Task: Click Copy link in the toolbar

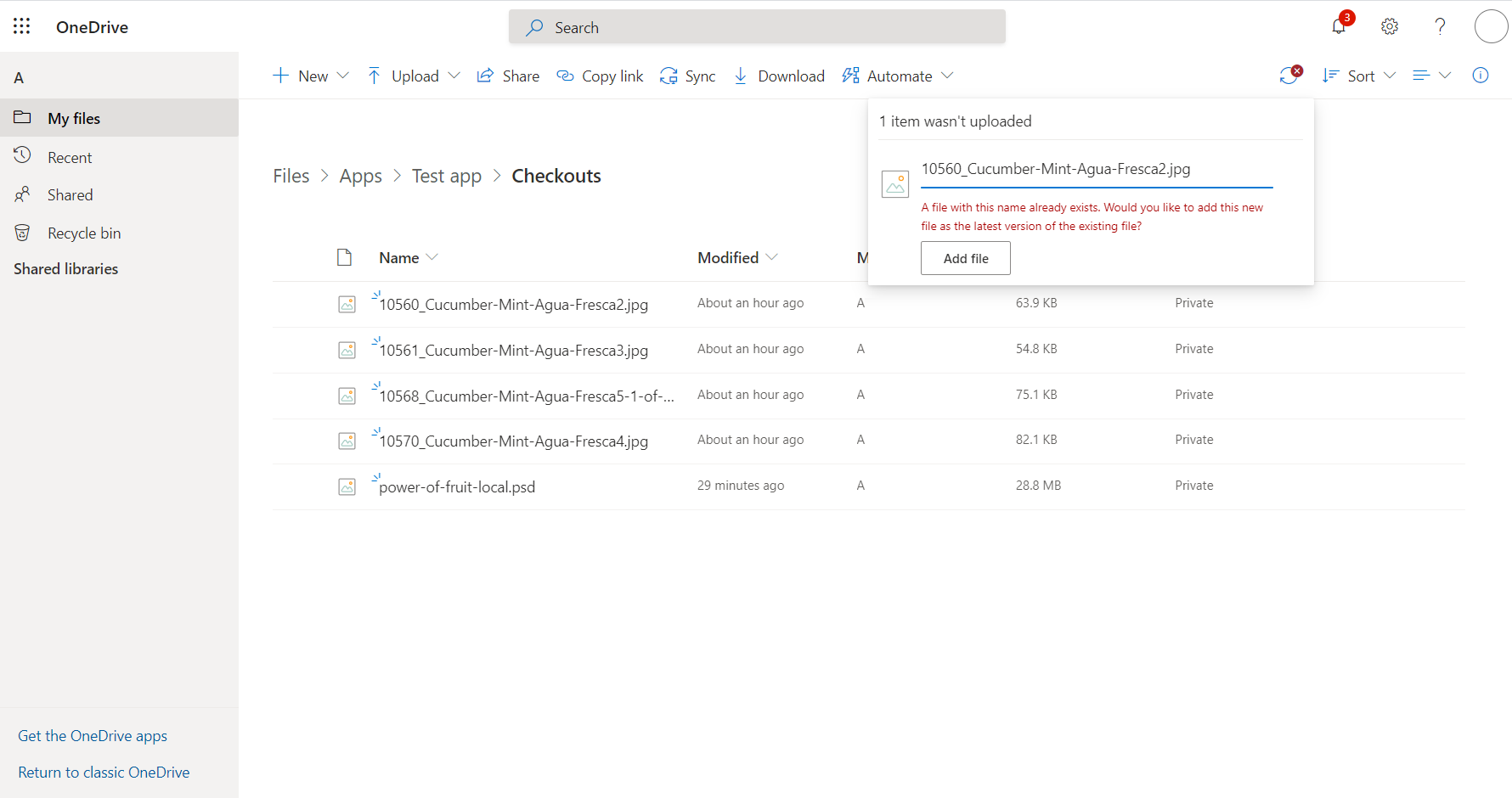Action: pyautogui.click(x=600, y=76)
